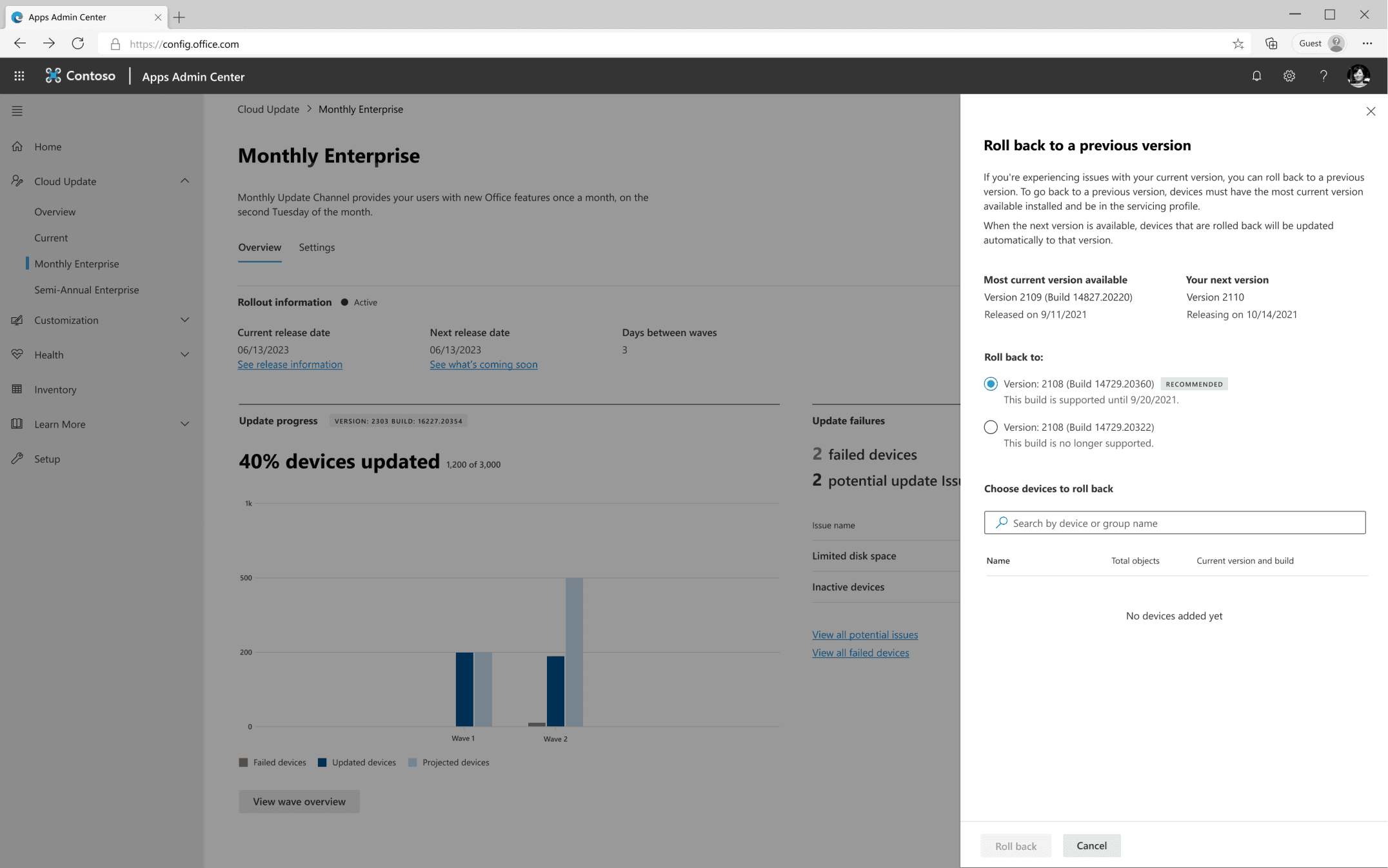
Task: Click the help question mark icon
Action: [x=1323, y=76]
